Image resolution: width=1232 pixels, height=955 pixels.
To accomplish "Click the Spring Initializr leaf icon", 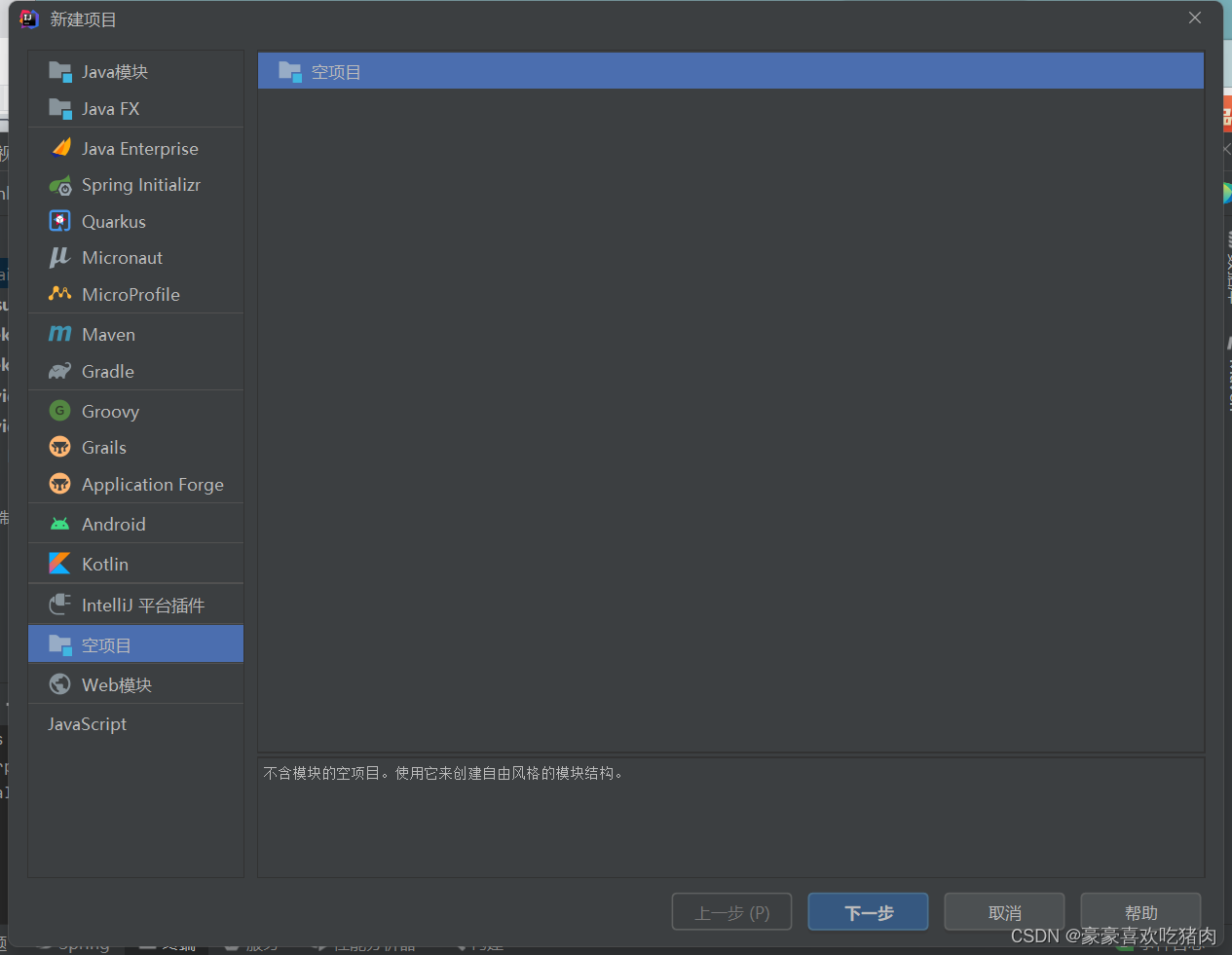I will pyautogui.click(x=60, y=185).
